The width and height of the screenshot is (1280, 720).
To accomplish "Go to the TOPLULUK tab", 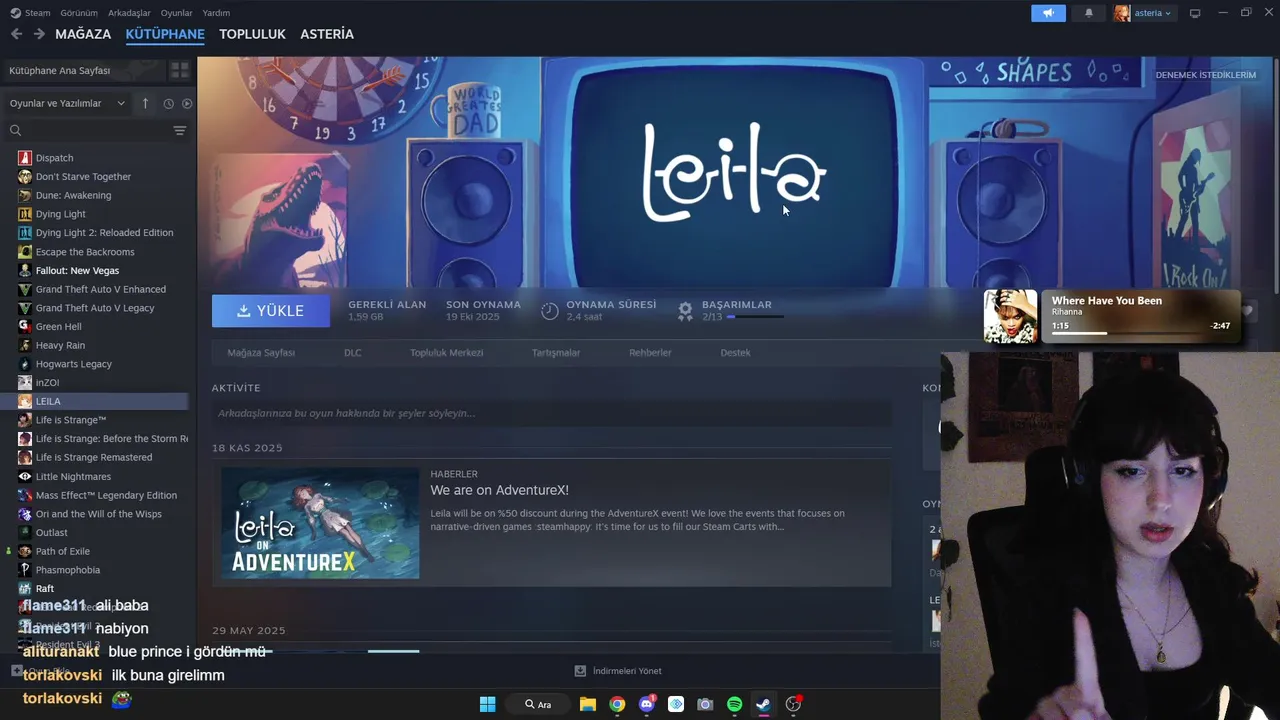I will (252, 34).
